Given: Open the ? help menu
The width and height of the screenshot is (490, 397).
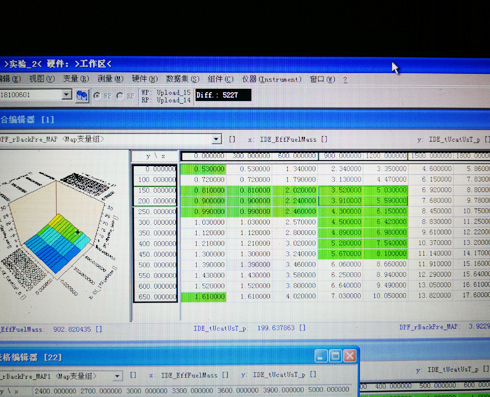Looking at the screenshot, I should (345, 80).
